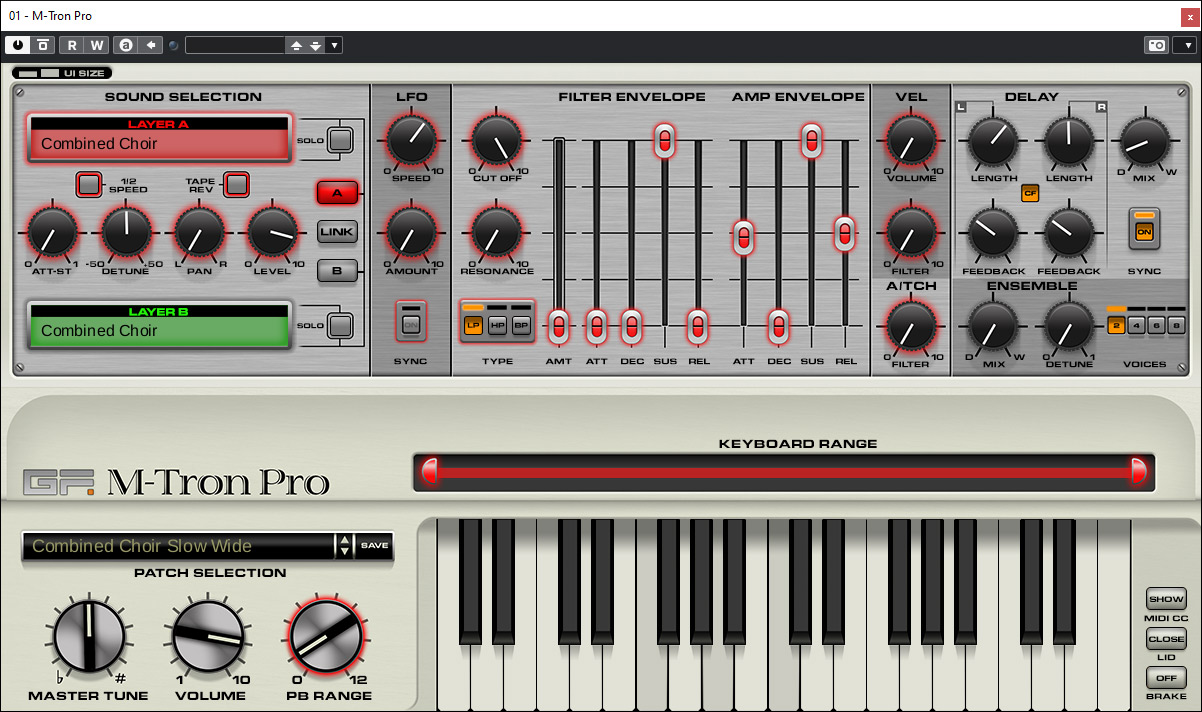Open the Layer A sound selector

(x=160, y=143)
